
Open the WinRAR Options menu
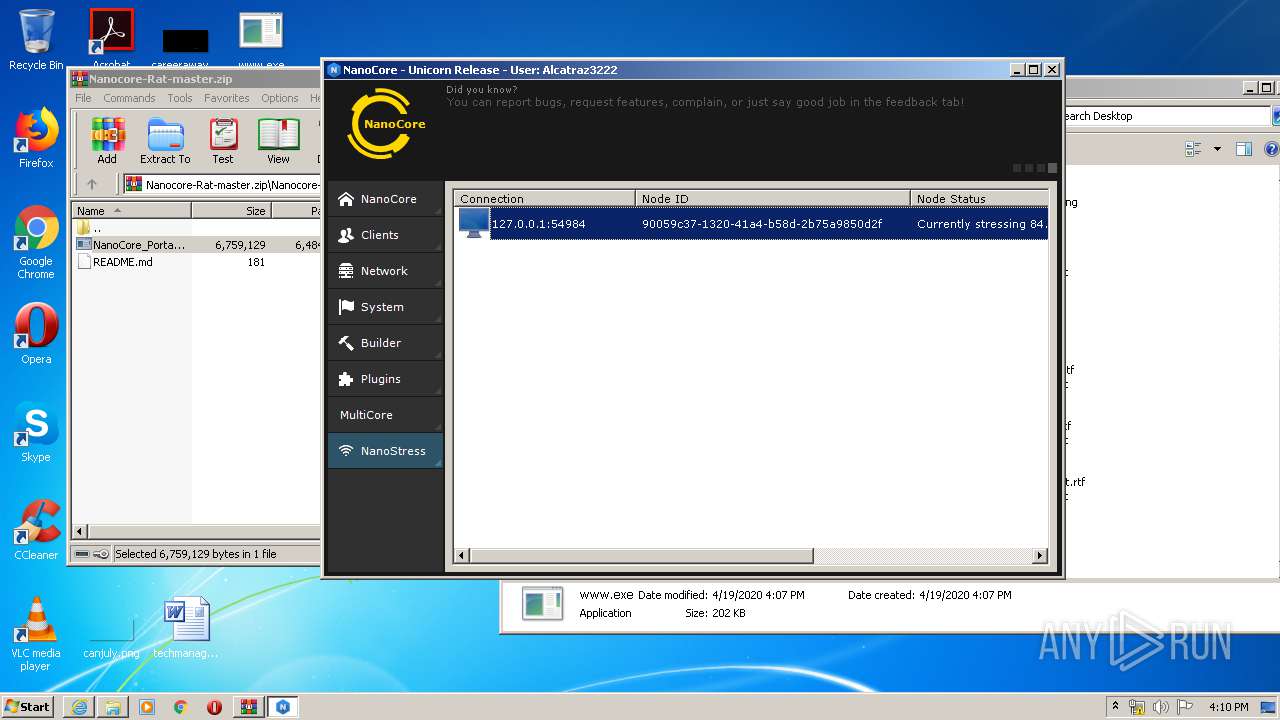coord(280,98)
